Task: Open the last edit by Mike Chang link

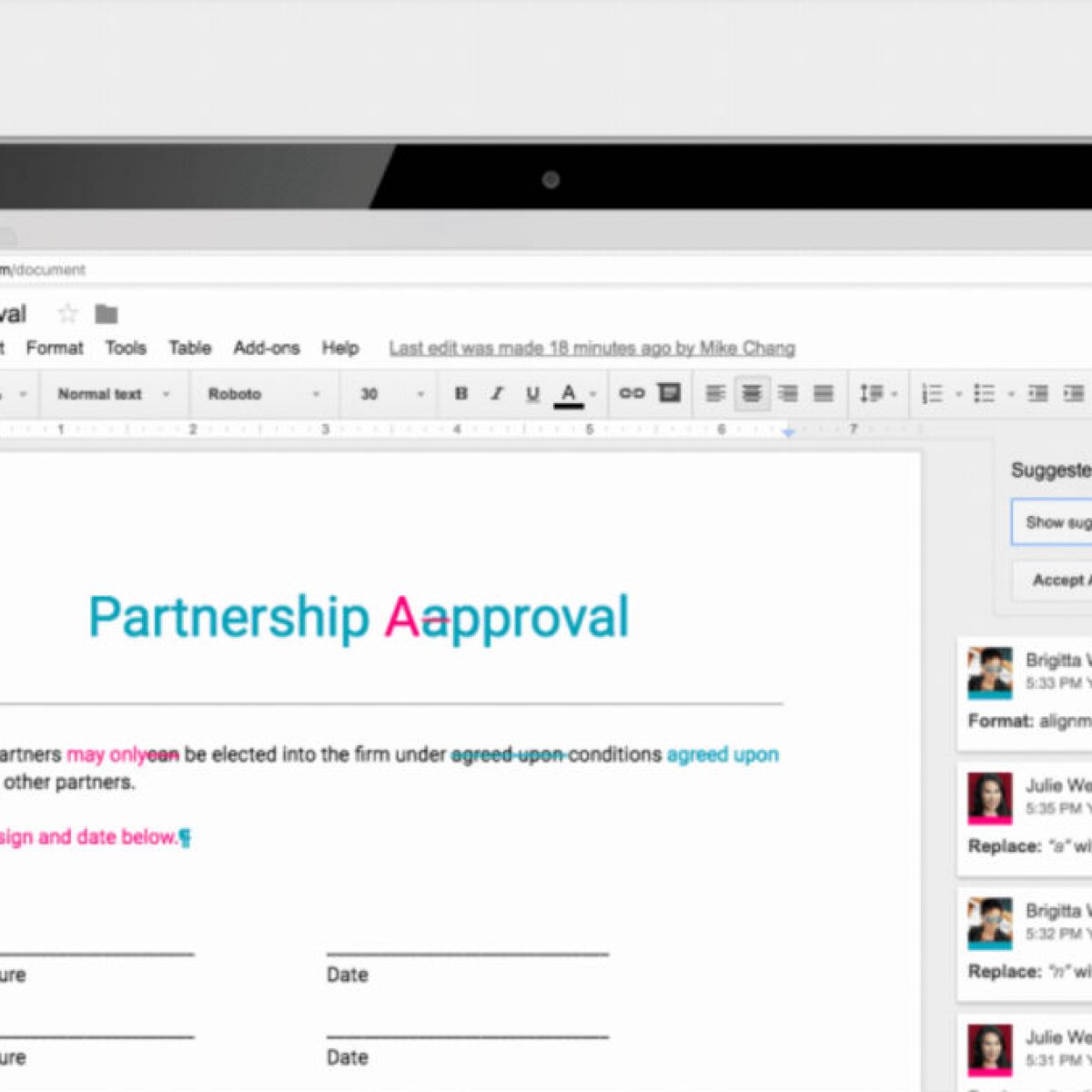Action: point(591,348)
